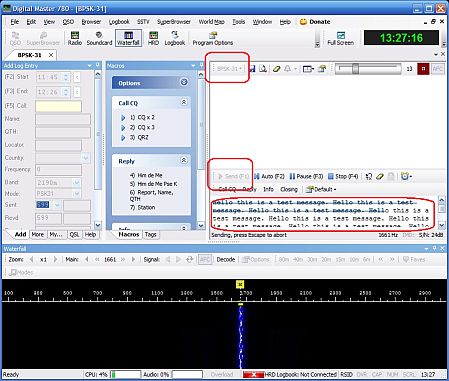Click the waterfall Modes button
The image size is (449, 381).
tap(21, 273)
